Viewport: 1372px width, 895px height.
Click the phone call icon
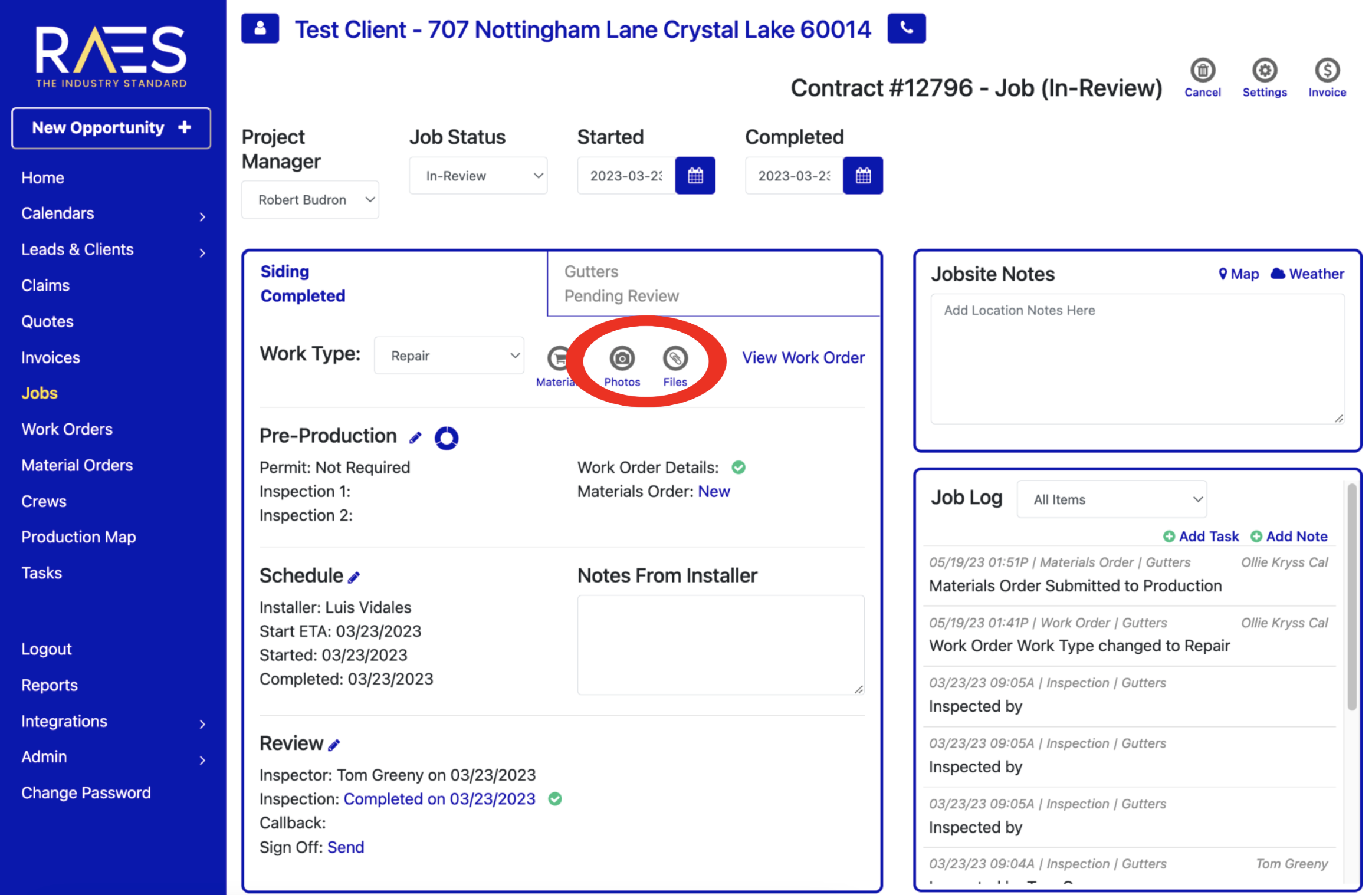coord(906,28)
